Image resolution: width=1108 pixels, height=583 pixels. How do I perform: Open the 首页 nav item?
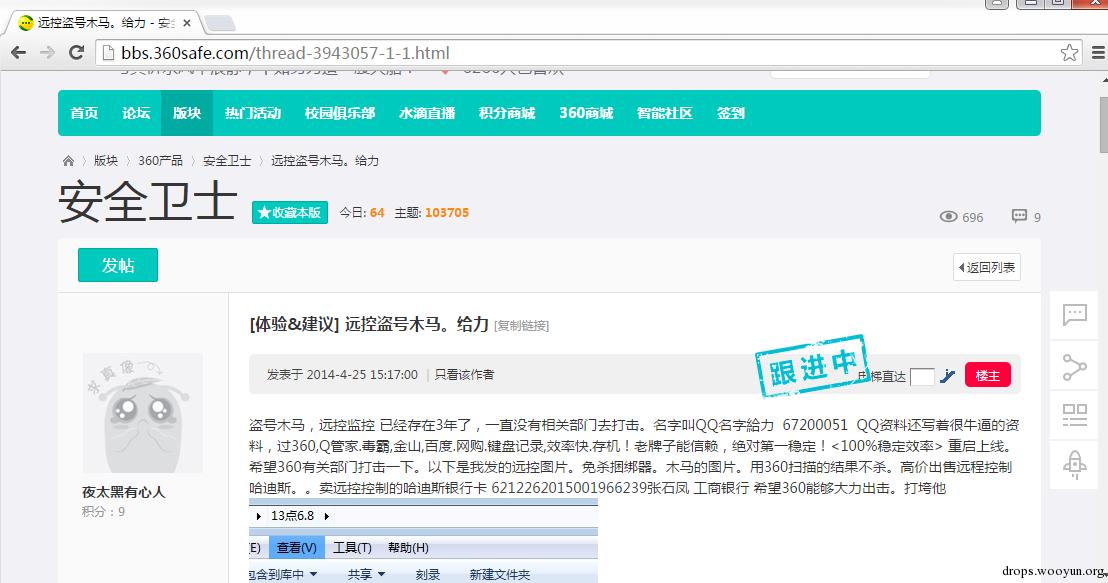coord(84,113)
